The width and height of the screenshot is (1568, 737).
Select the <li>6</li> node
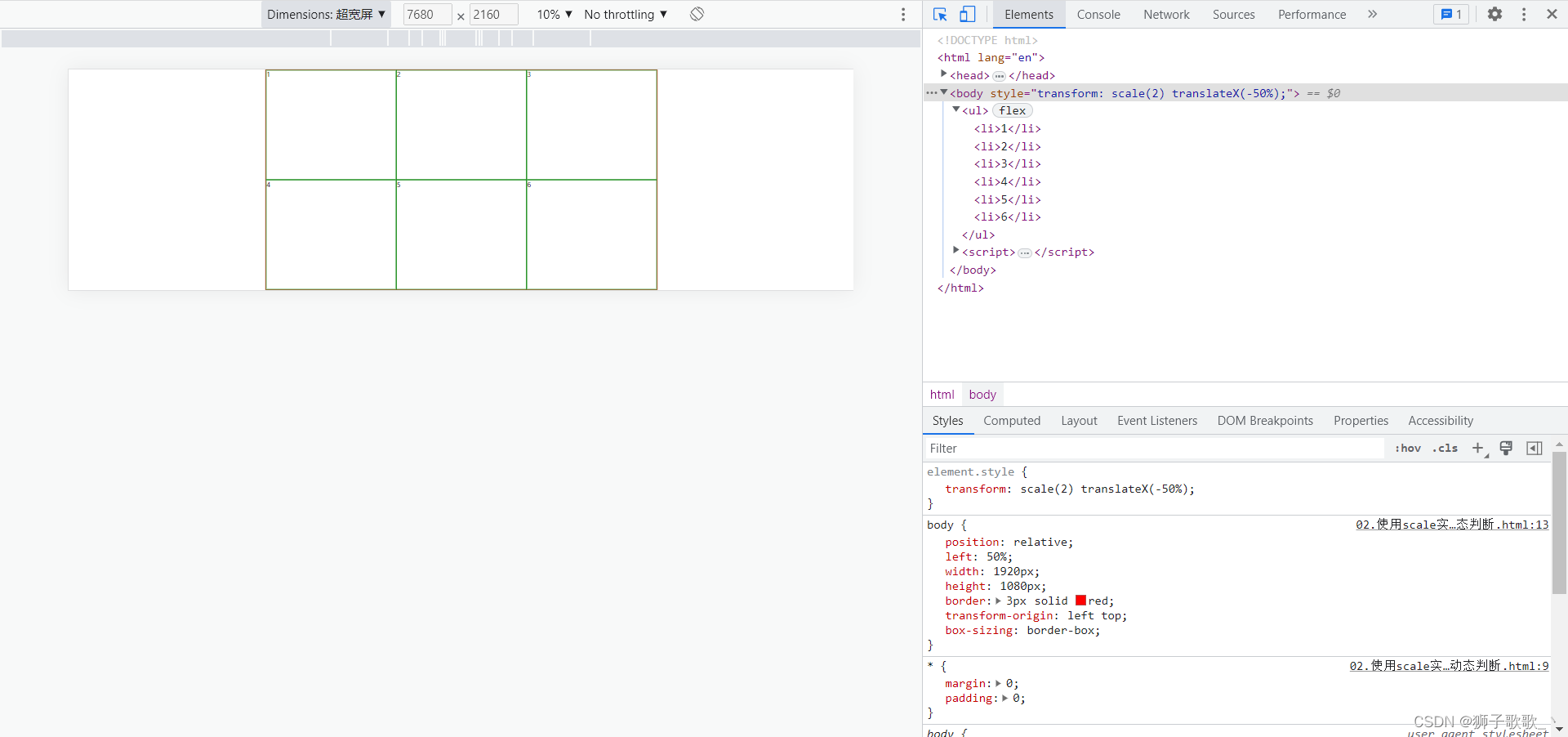(1007, 217)
